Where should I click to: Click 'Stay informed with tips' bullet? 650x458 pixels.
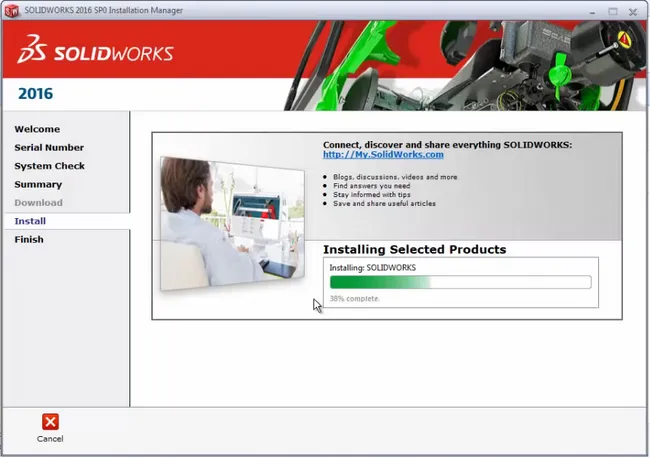[371, 194]
